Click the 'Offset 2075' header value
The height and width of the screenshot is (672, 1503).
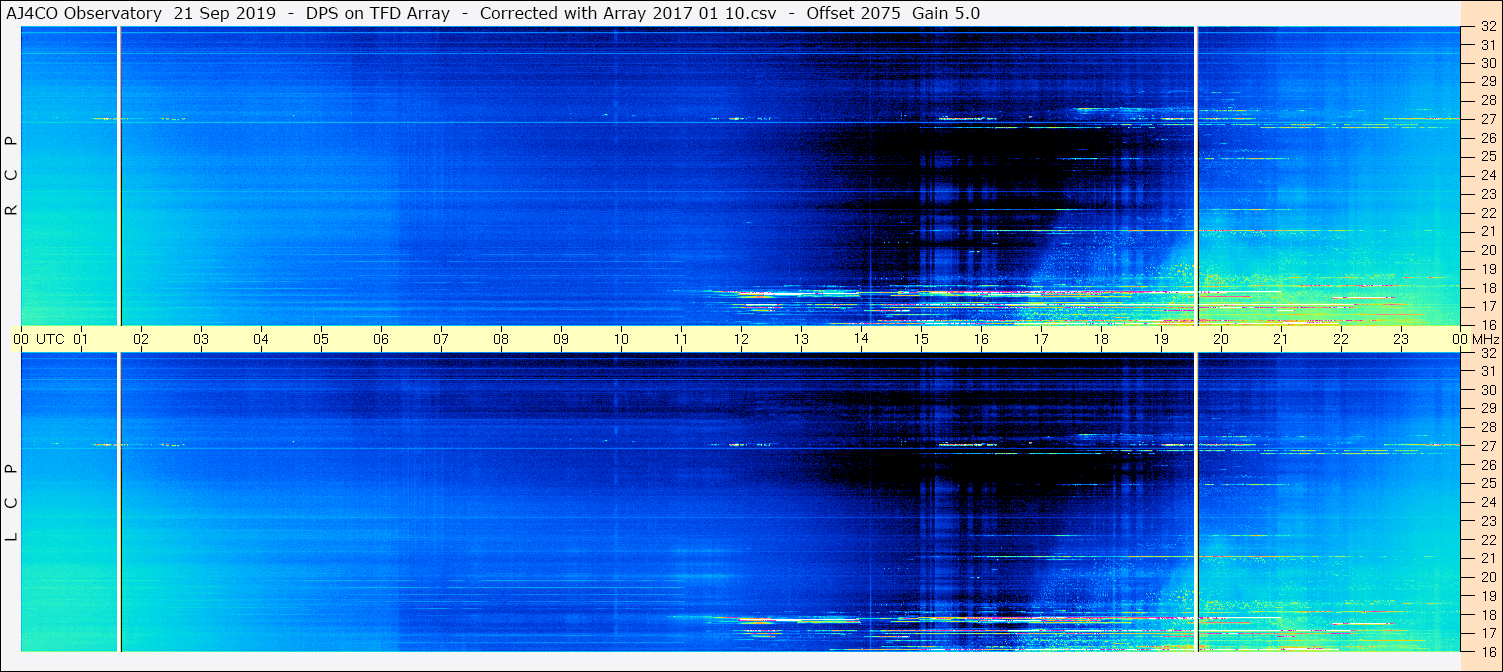(x=853, y=13)
